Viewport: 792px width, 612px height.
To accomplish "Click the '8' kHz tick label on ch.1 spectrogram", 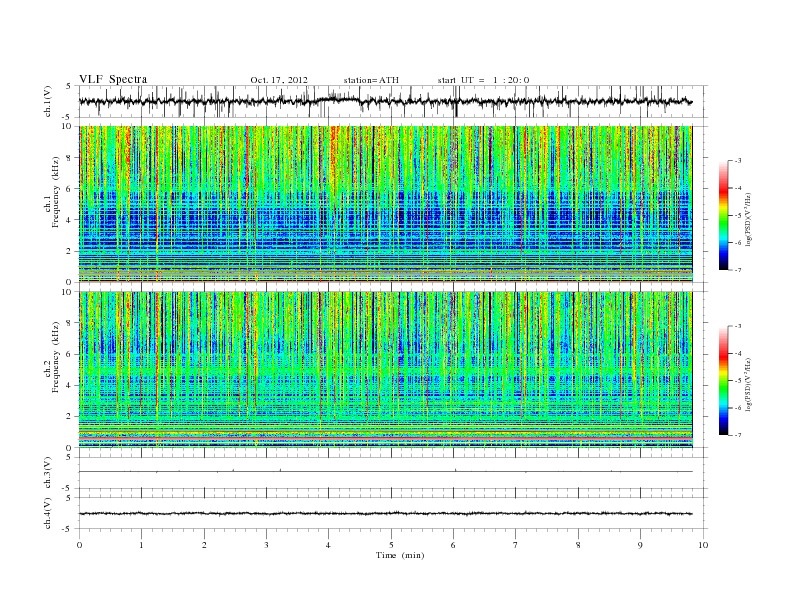I will click(70, 158).
